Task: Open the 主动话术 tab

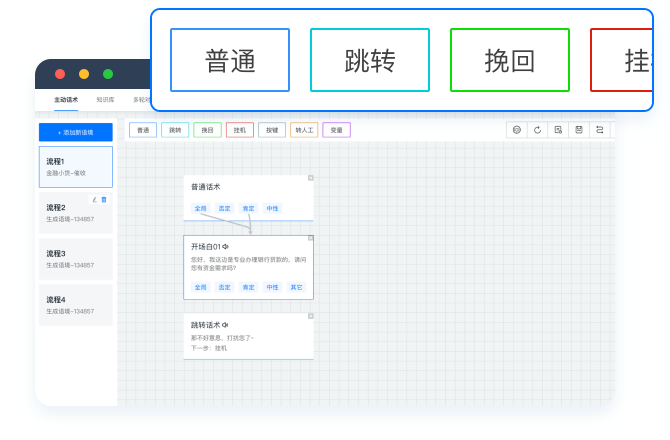Action: [66, 100]
